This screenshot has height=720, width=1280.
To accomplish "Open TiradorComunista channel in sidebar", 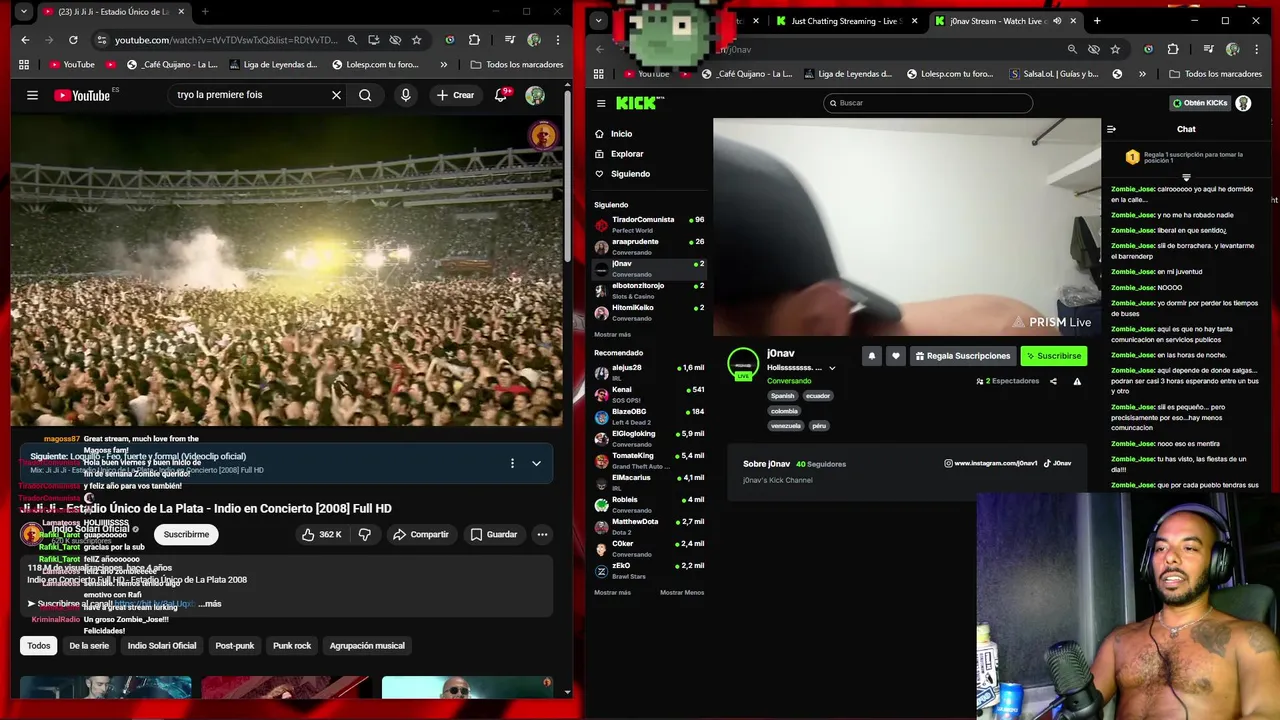I will coord(650,225).
